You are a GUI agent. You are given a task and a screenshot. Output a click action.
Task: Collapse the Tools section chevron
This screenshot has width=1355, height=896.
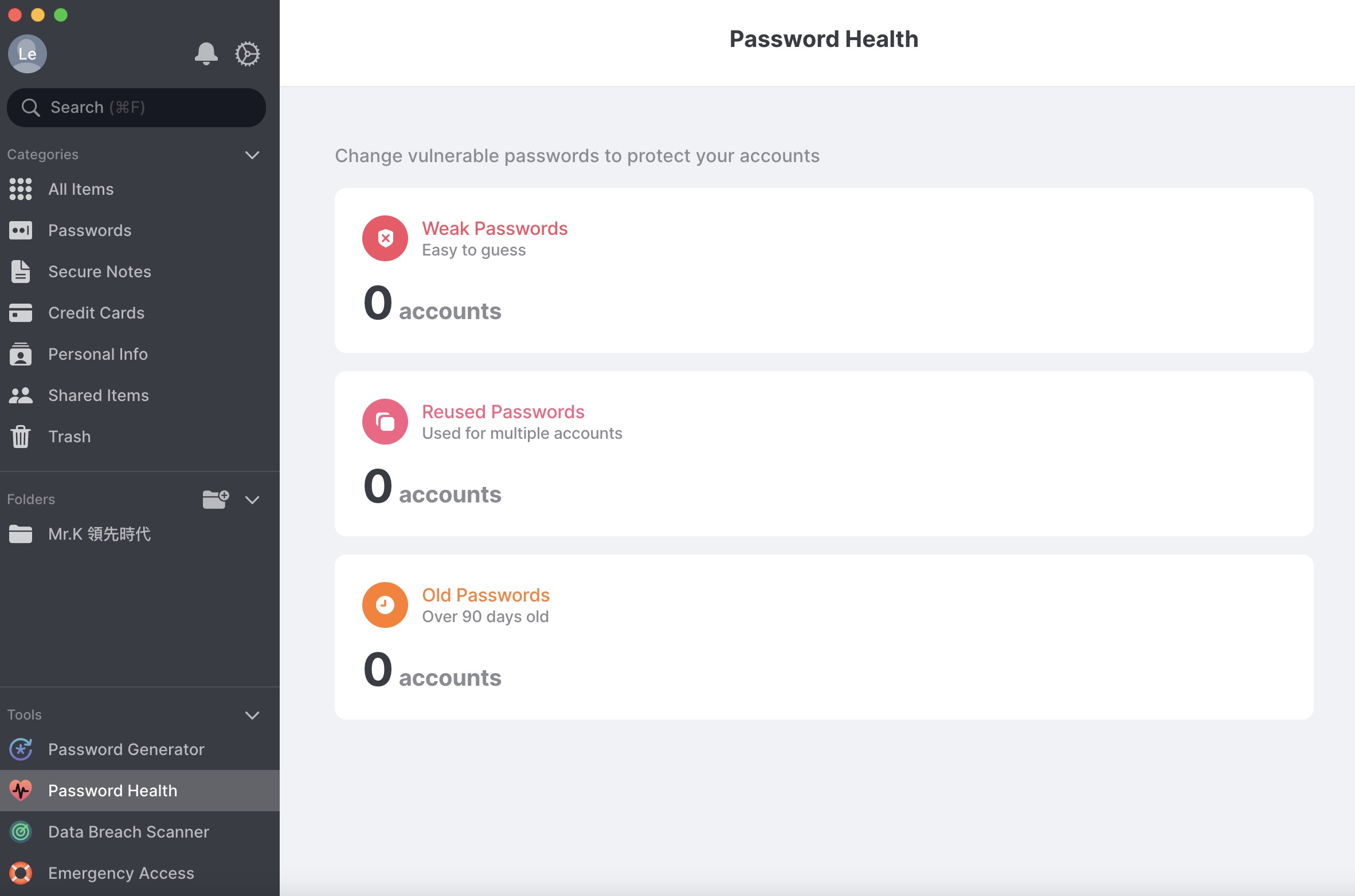pyautogui.click(x=252, y=715)
